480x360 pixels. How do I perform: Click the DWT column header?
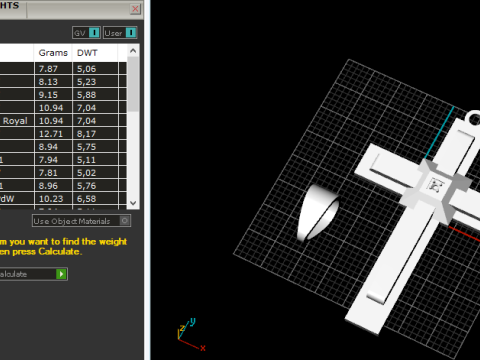coord(95,53)
